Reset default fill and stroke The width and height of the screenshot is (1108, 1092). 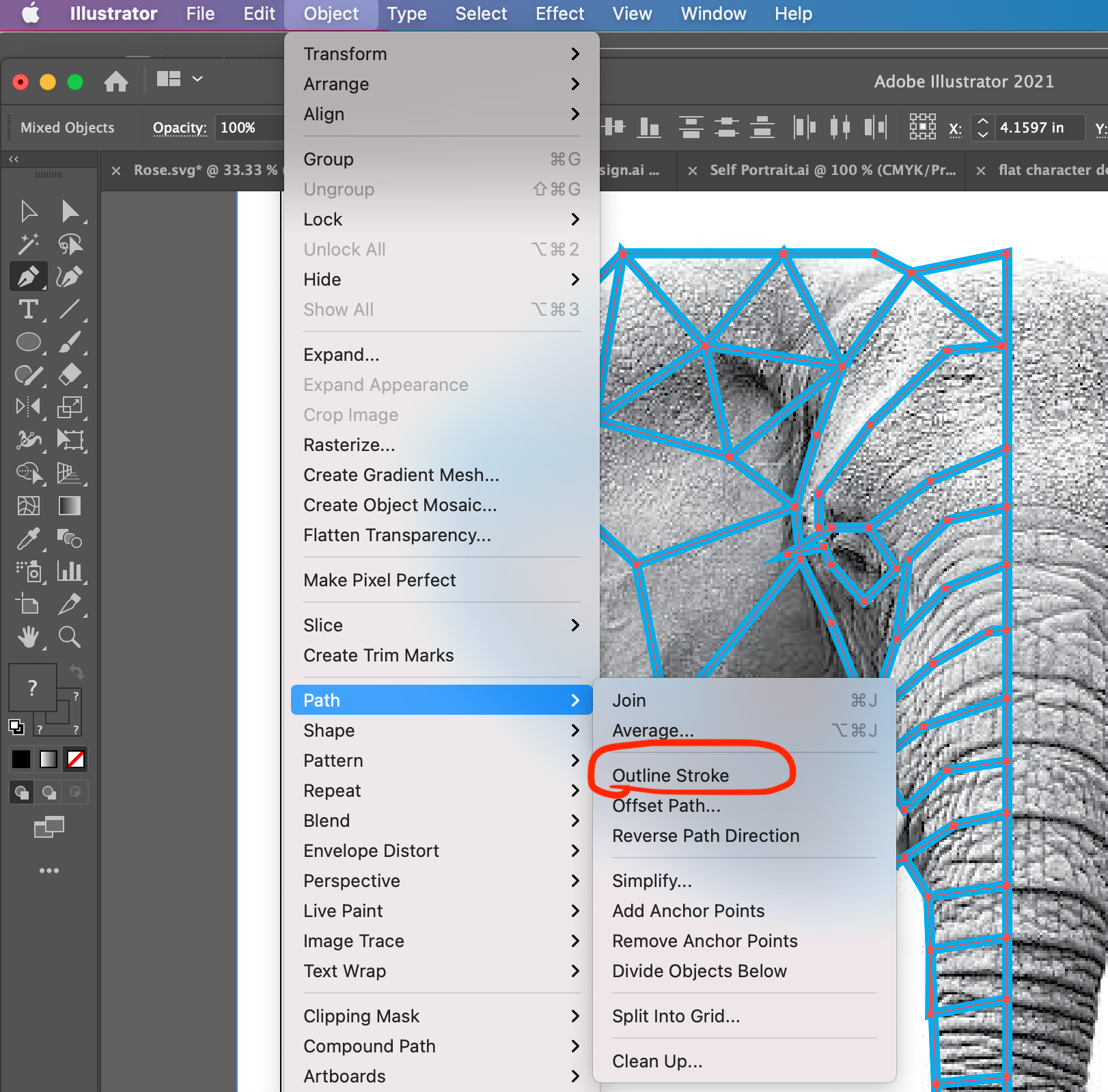tap(16, 726)
